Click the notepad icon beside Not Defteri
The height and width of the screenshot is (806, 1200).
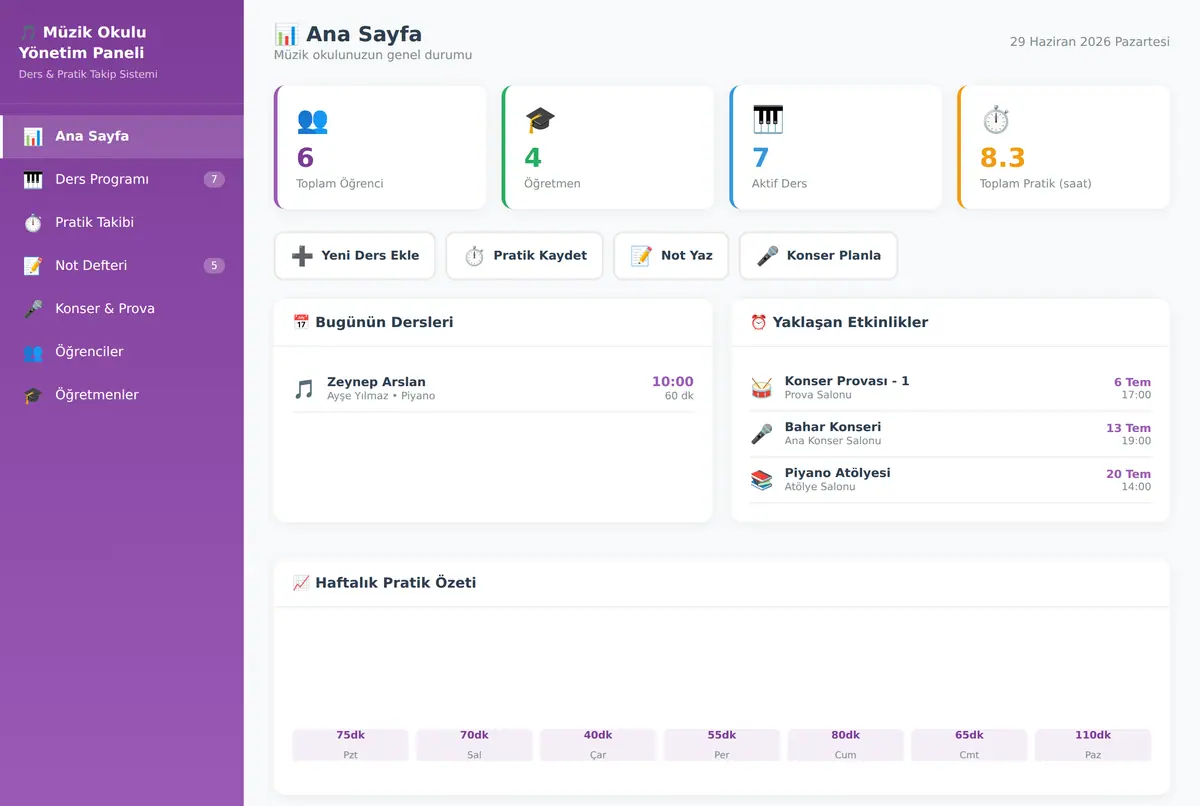(x=33, y=266)
